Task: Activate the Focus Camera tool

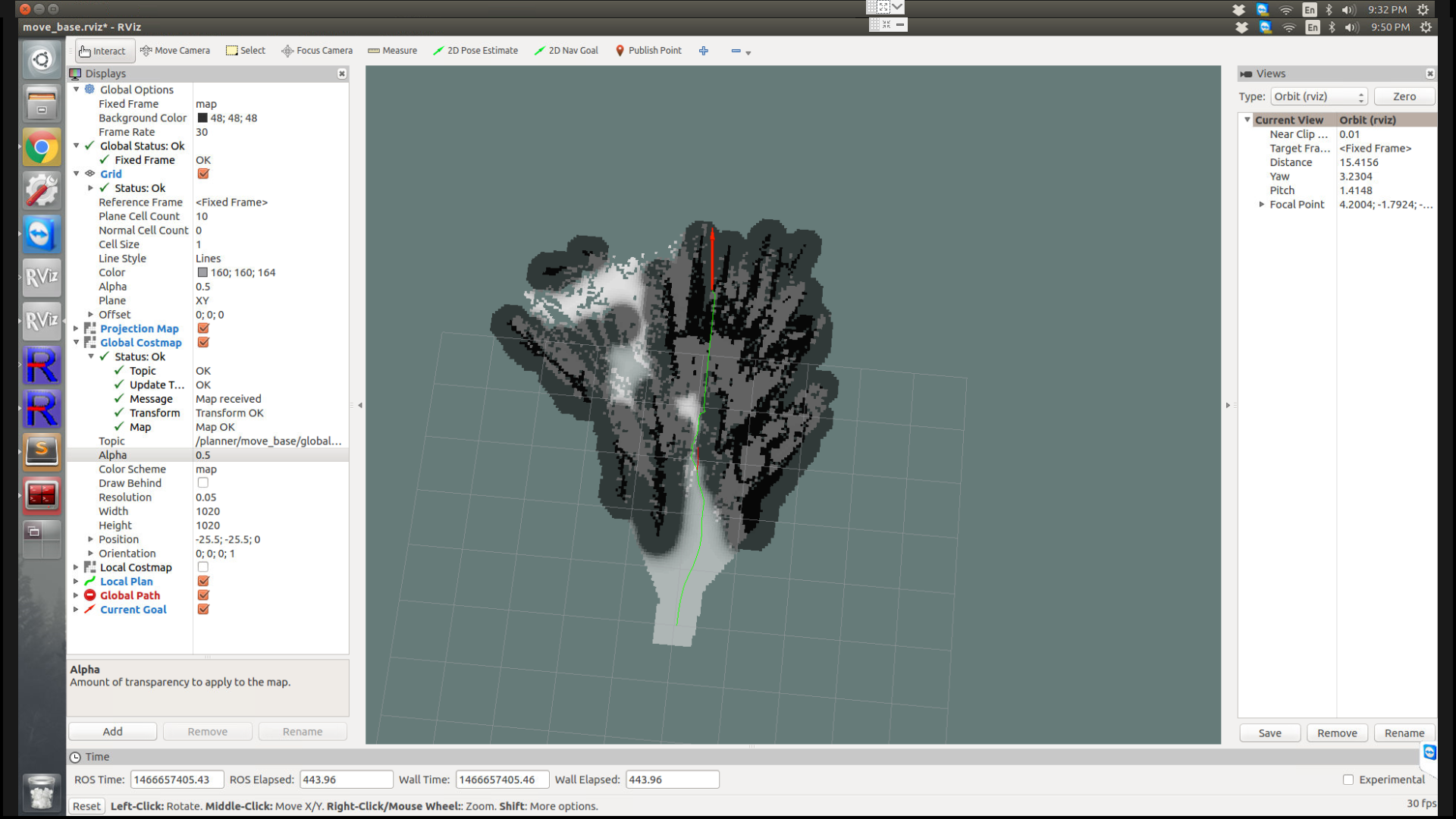Action: pyautogui.click(x=317, y=51)
